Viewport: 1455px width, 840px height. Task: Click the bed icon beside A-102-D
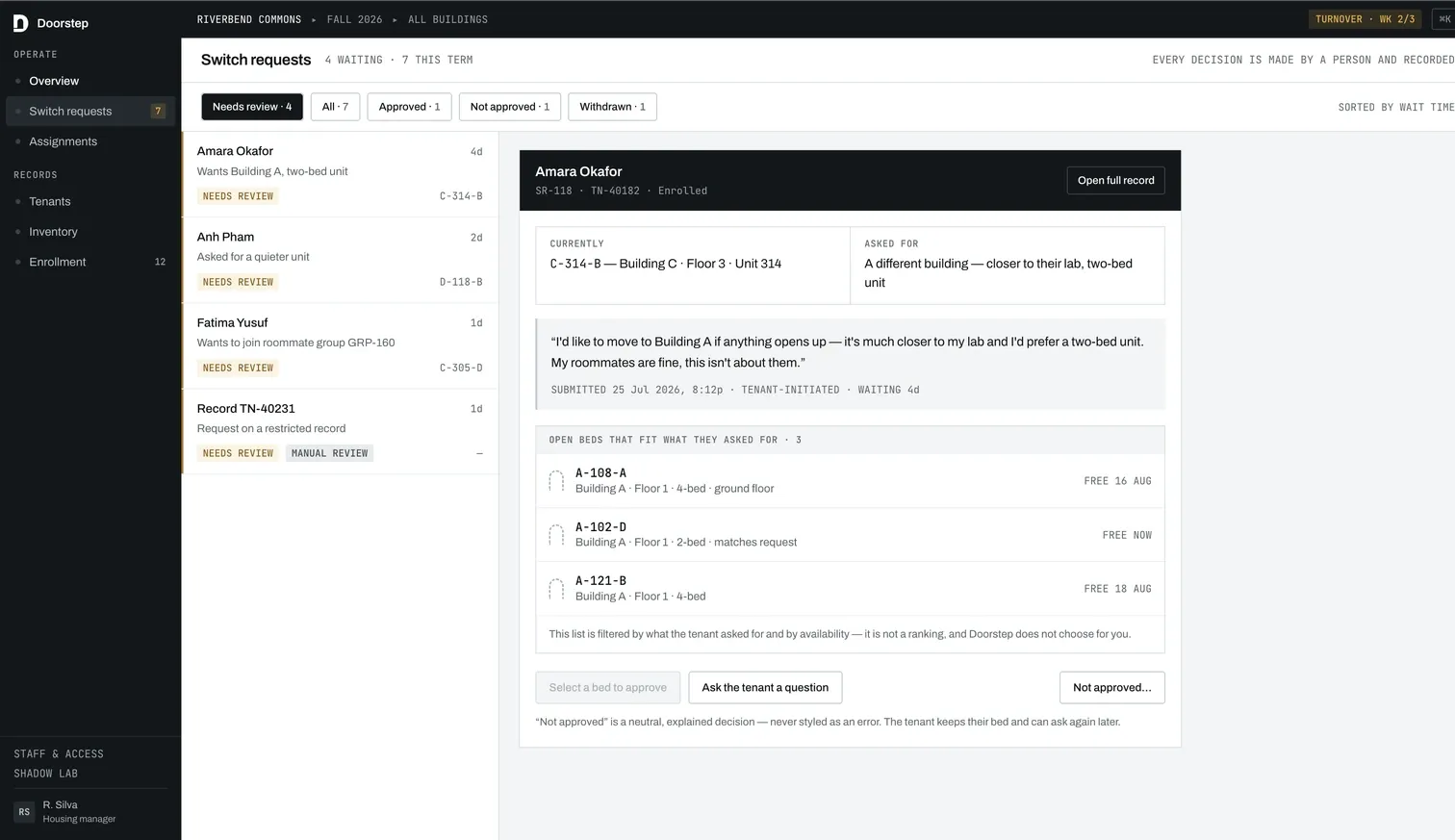(x=556, y=535)
